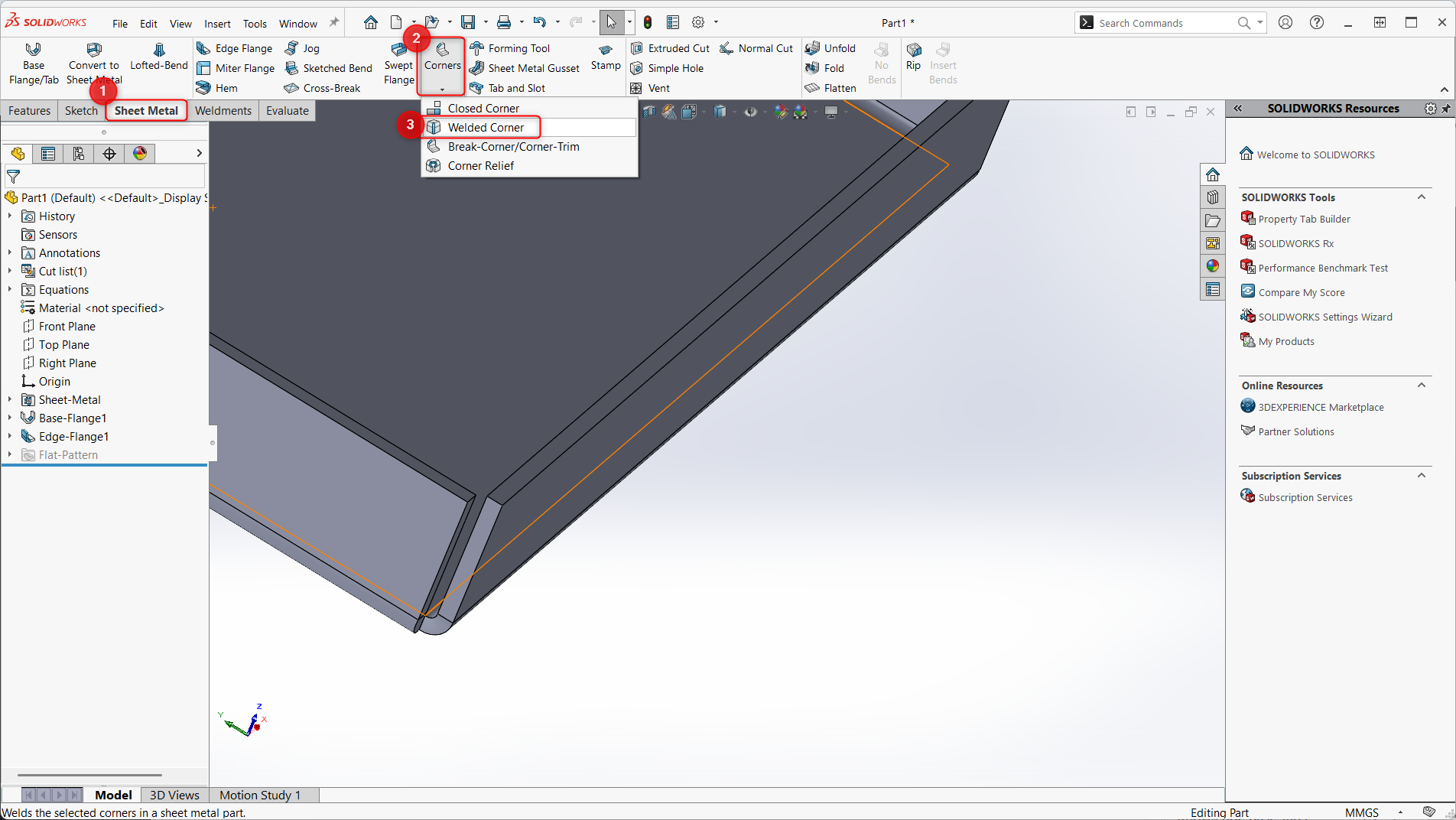Click the Rebuild traffic-light icon
Viewport: 1456px width, 820px height.
[x=648, y=22]
